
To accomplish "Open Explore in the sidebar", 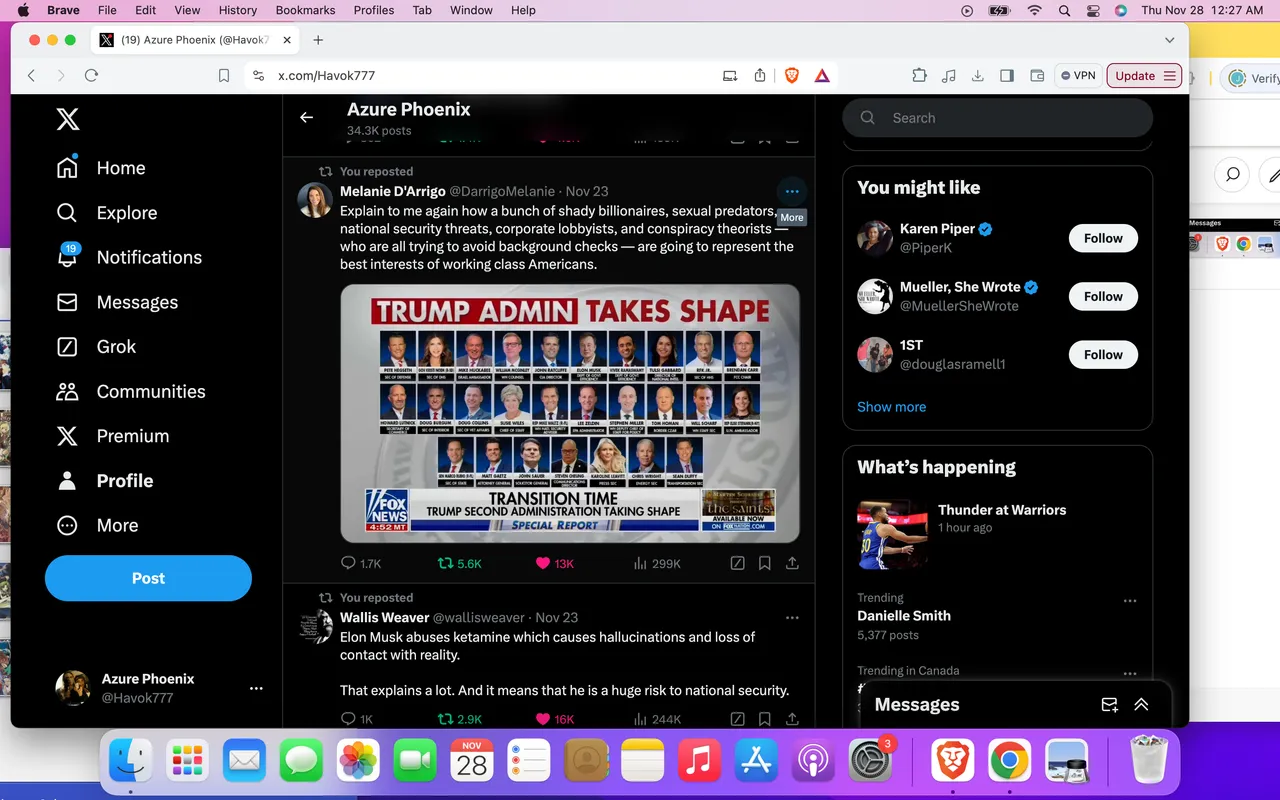I will click(x=107, y=213).
